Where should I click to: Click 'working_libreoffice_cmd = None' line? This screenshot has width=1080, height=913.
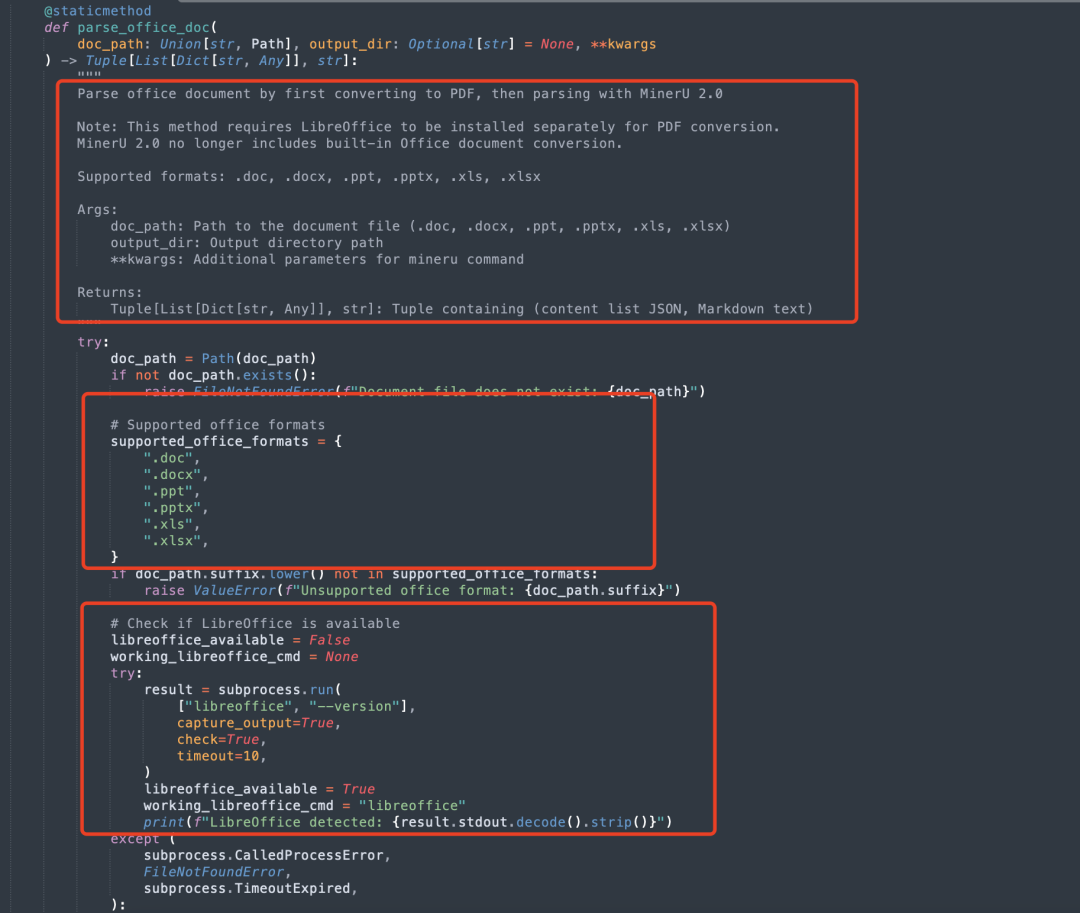point(234,656)
